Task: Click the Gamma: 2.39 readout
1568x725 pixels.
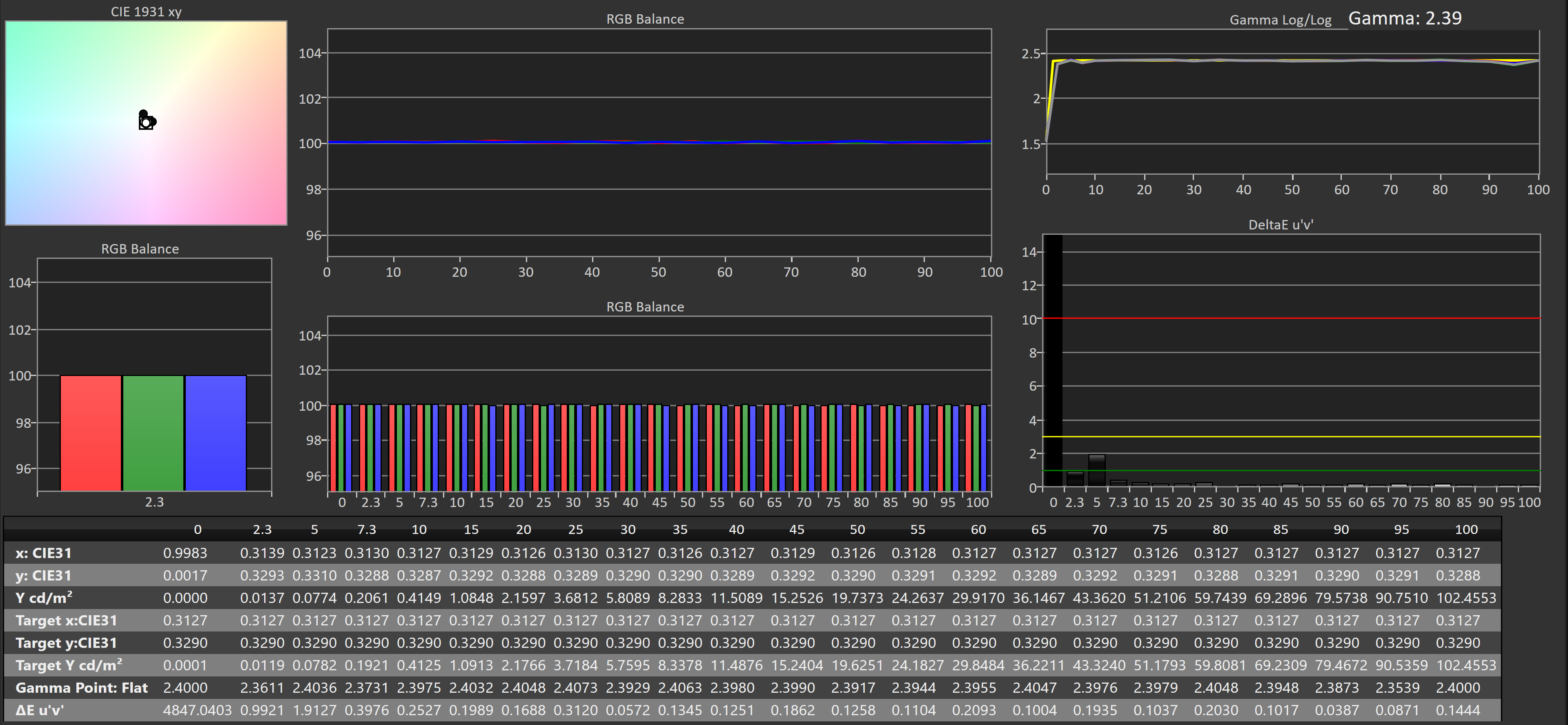Action: pyautogui.click(x=1404, y=18)
